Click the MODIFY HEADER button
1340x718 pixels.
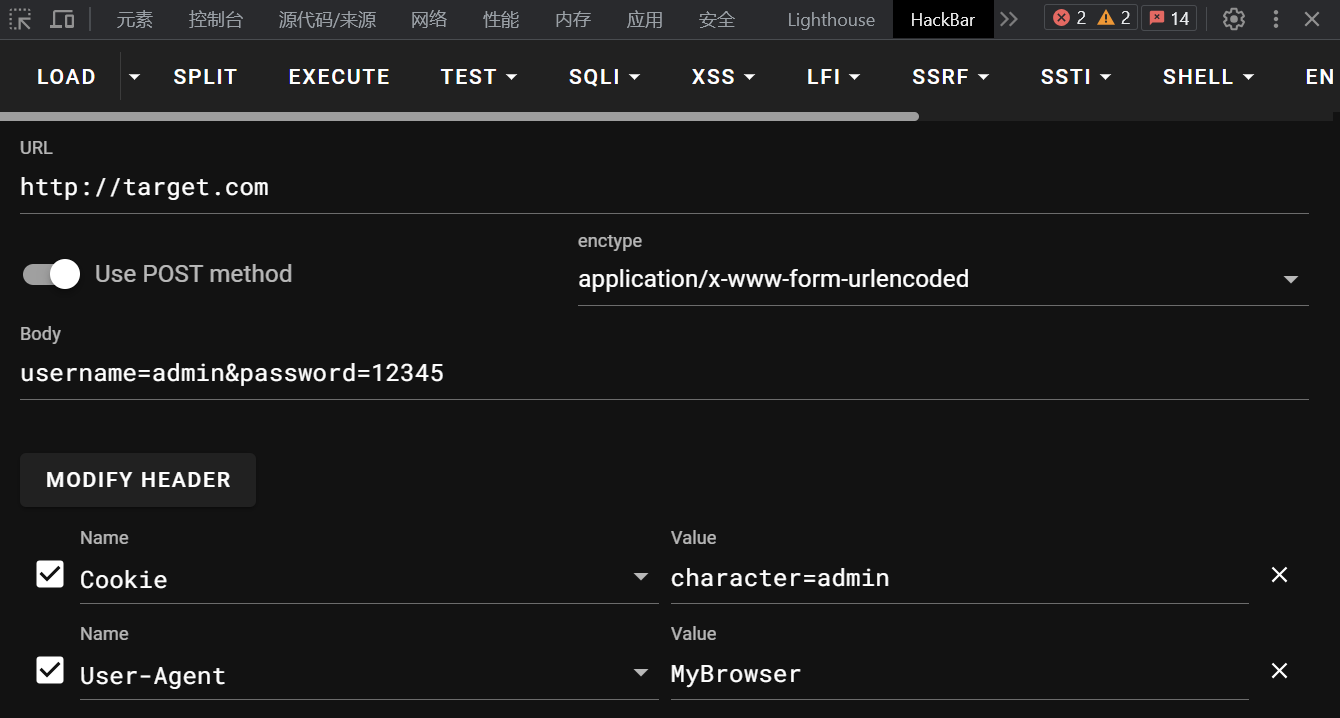[138, 480]
